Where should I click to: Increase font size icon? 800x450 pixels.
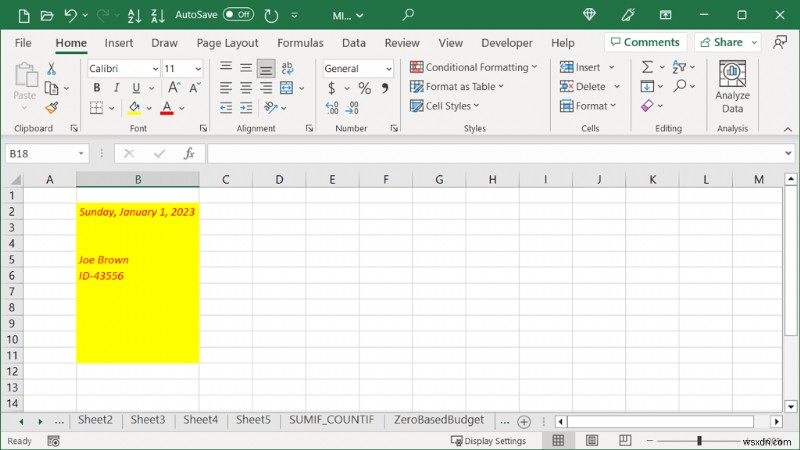pos(173,88)
